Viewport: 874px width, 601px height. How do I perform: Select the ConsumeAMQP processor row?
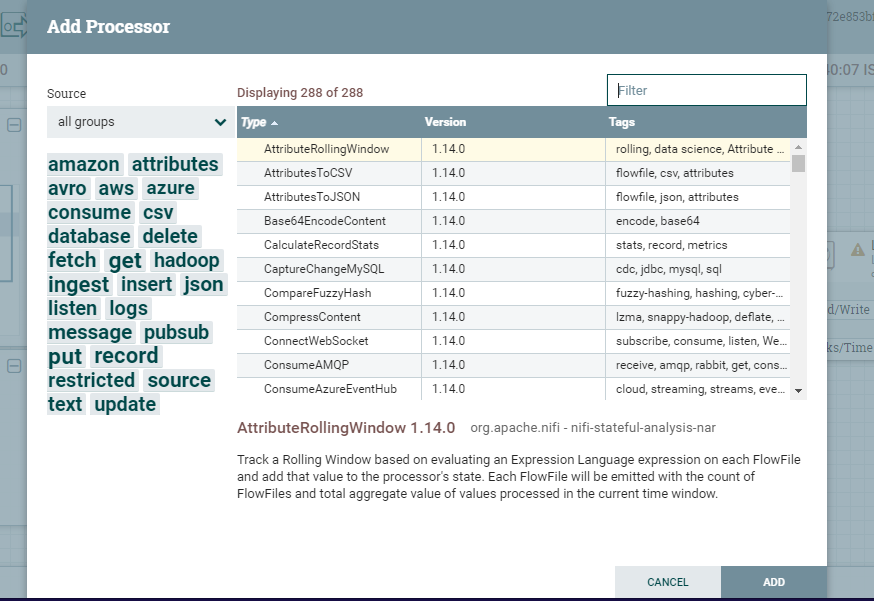[x=513, y=365]
